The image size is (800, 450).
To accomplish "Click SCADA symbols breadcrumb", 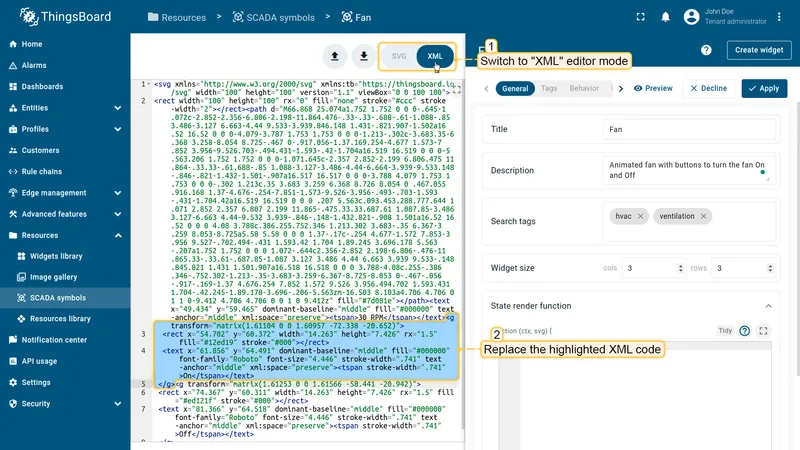I will click(x=274, y=17).
